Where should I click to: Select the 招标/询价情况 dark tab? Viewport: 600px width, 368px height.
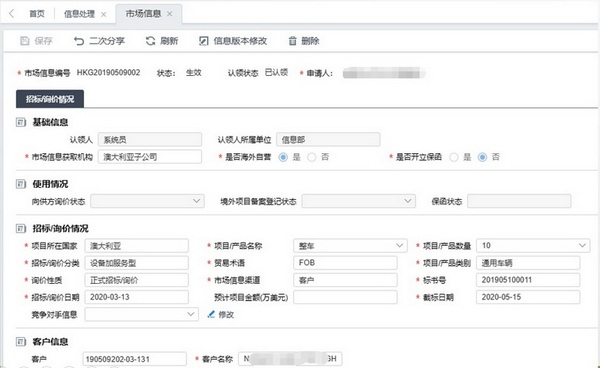pyautogui.click(x=50, y=99)
